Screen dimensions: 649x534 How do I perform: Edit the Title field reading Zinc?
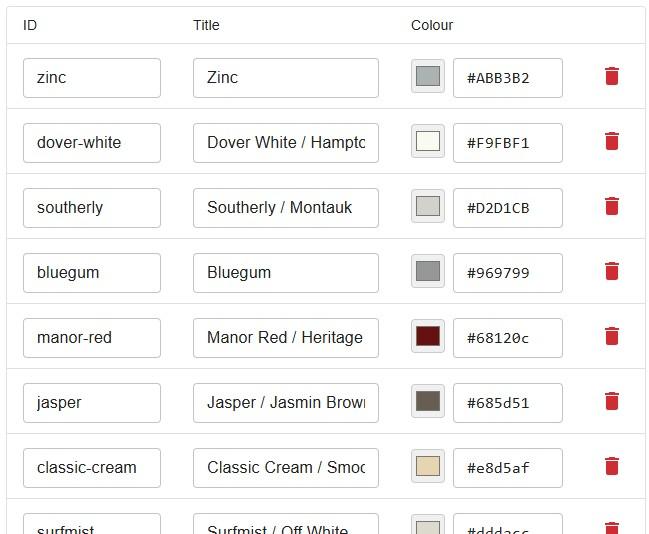286,78
